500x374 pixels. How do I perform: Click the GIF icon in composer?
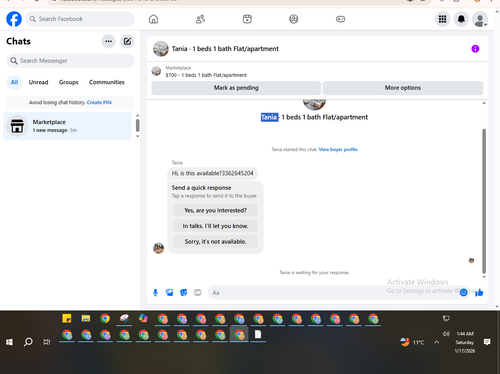tap(198, 293)
